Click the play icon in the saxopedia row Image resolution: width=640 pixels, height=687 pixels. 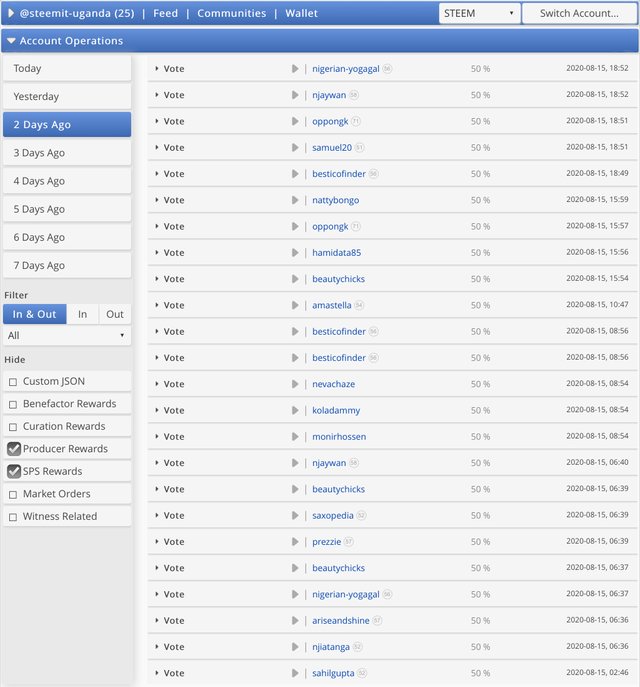[x=295, y=516]
